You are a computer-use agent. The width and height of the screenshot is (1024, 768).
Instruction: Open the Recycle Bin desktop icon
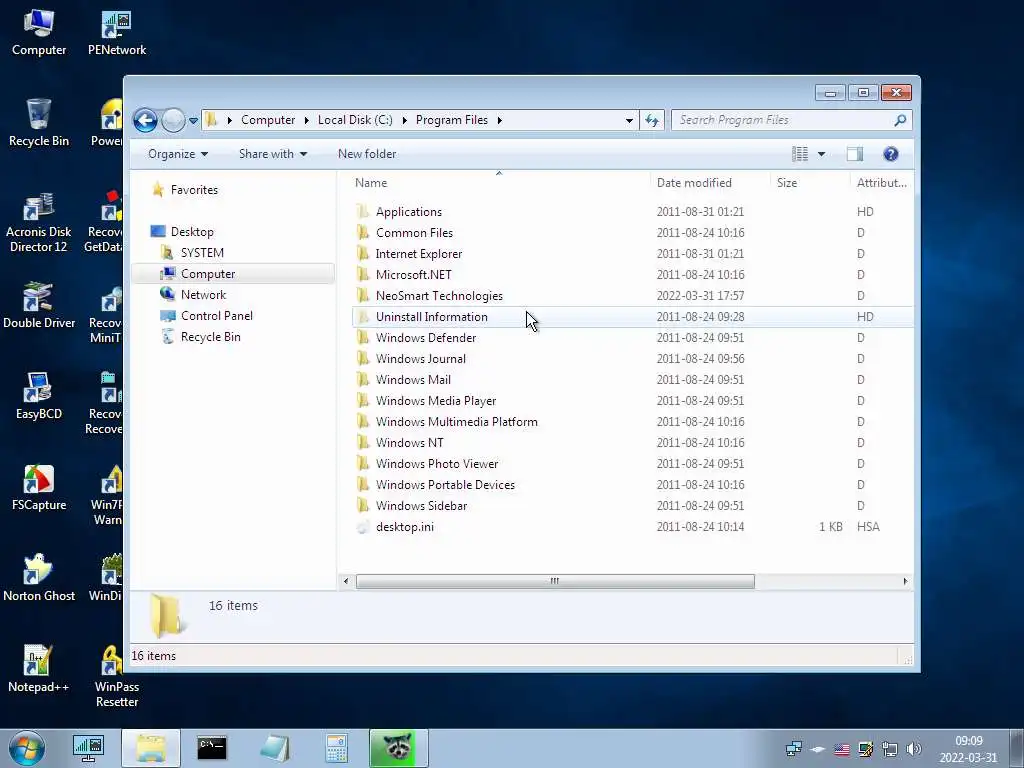[x=39, y=123]
